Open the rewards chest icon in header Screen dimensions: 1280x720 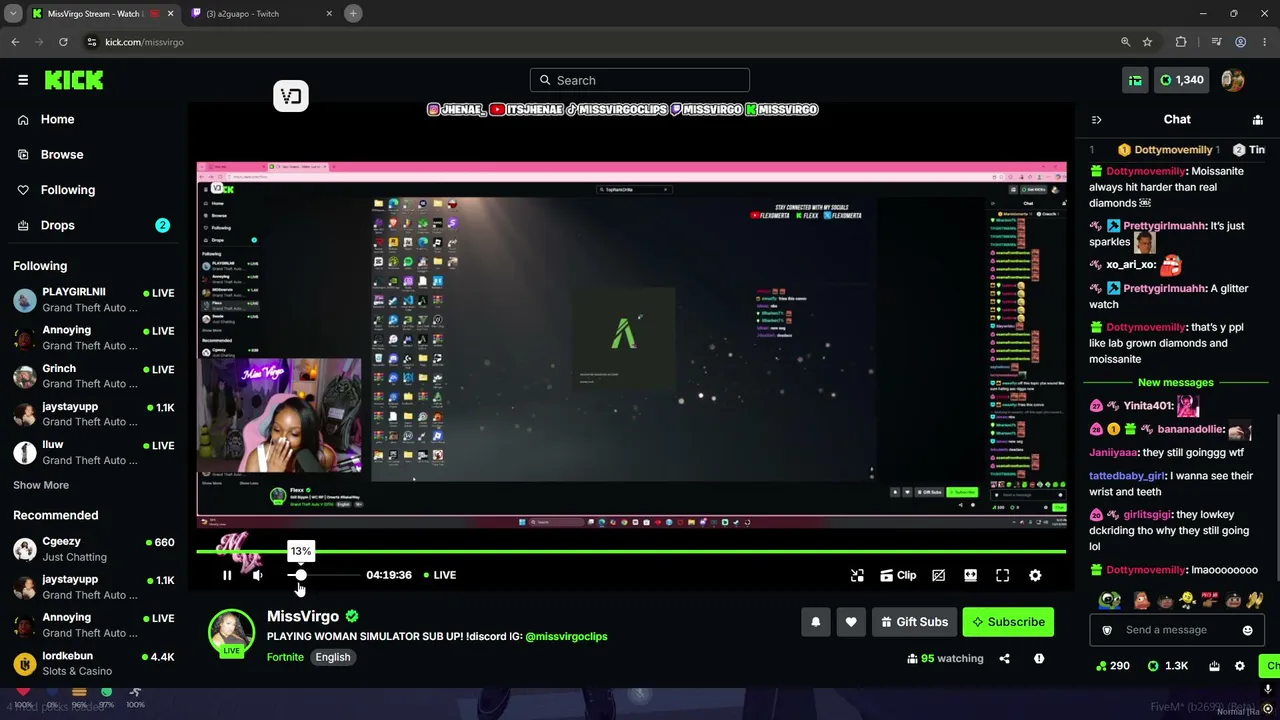point(1135,80)
